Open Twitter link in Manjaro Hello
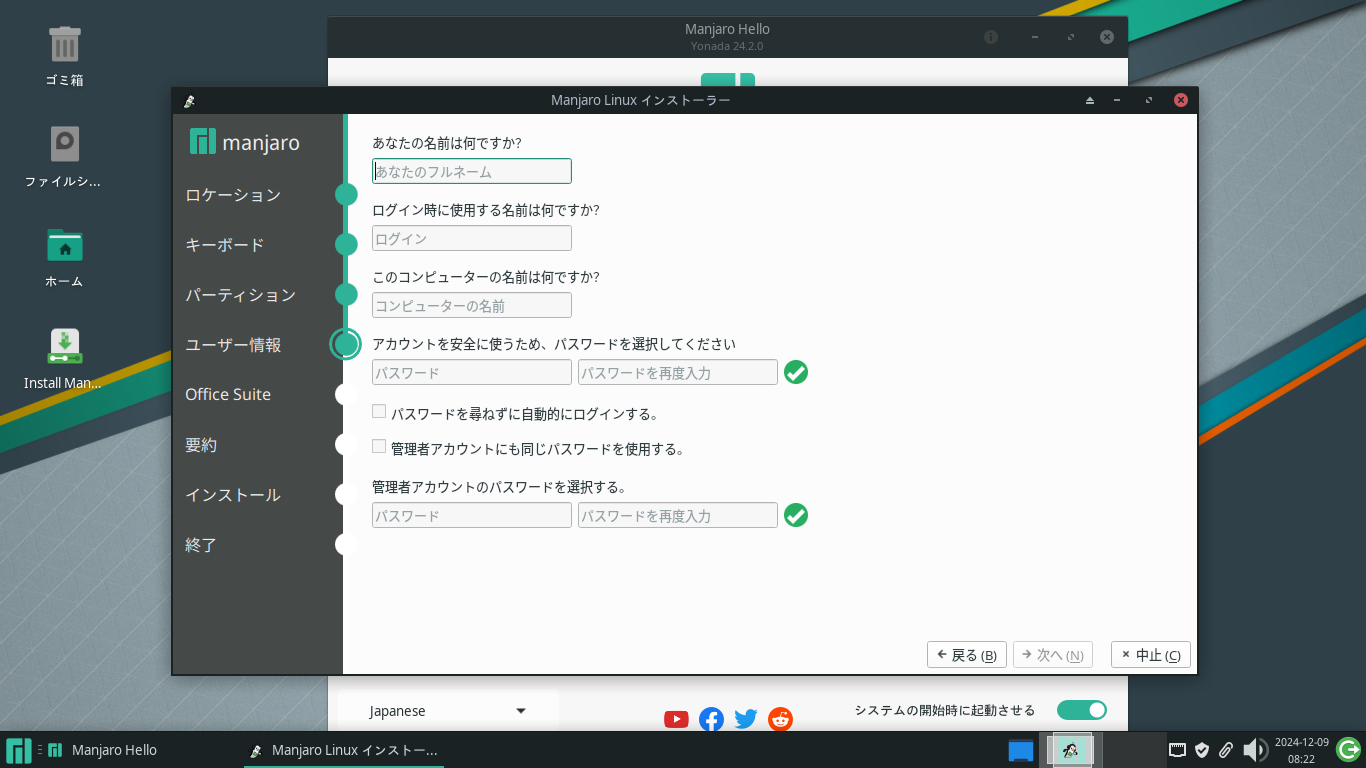This screenshot has height=768, width=1366. coord(746,719)
